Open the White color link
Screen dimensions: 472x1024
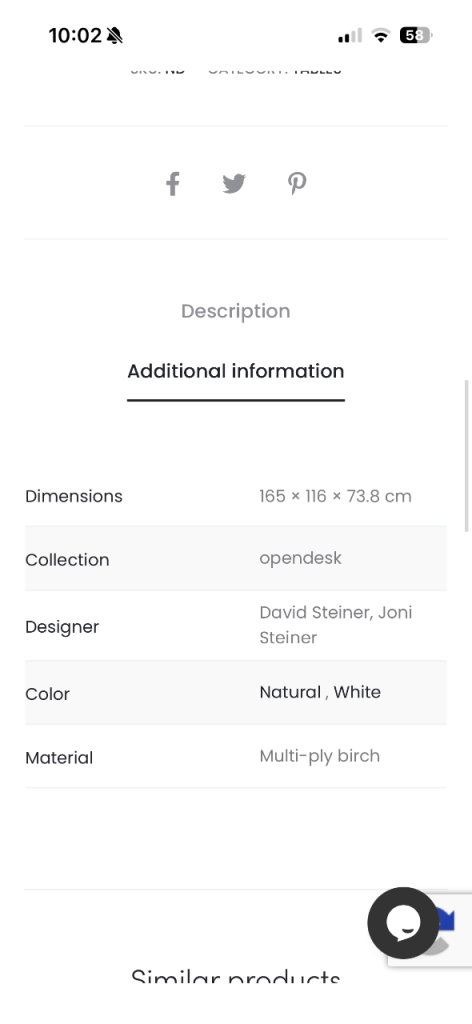coord(357,692)
